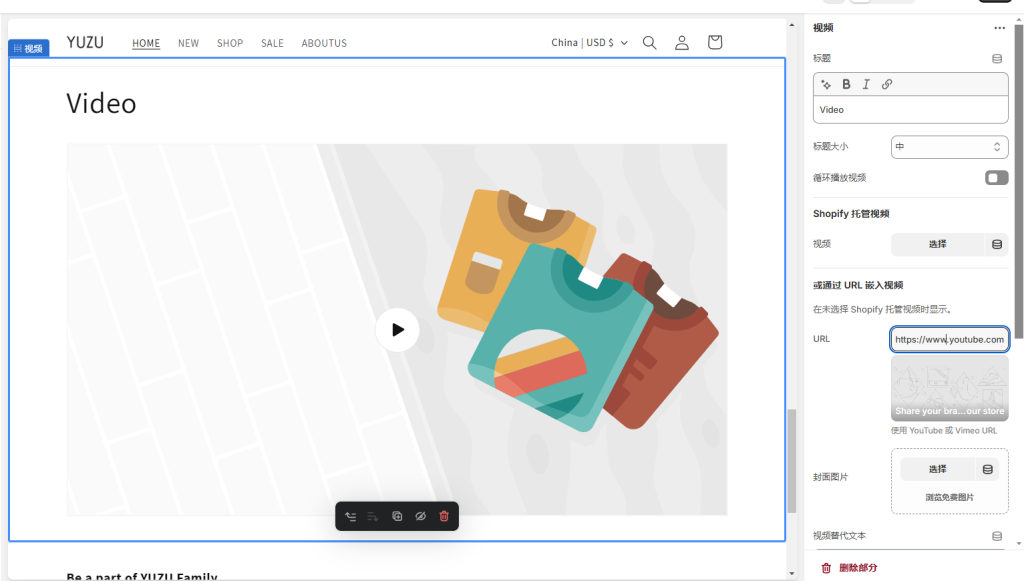Toggle the 循环播放视频 loop switch
This screenshot has height=581, width=1024.
pos(996,178)
